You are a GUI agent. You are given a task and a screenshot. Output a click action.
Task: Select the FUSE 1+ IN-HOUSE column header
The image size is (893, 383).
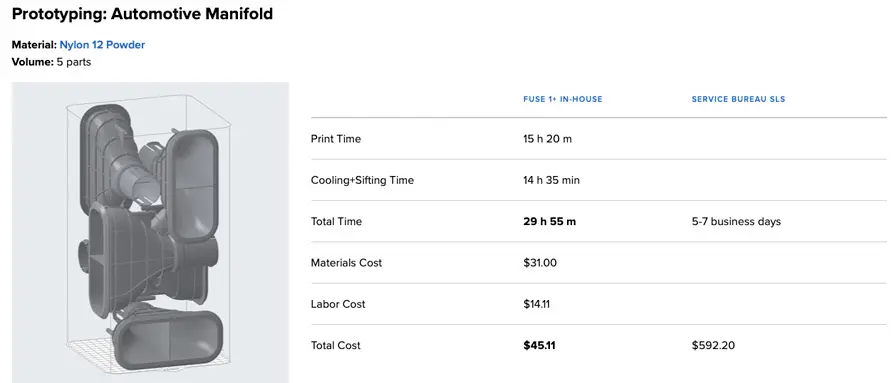(x=563, y=99)
